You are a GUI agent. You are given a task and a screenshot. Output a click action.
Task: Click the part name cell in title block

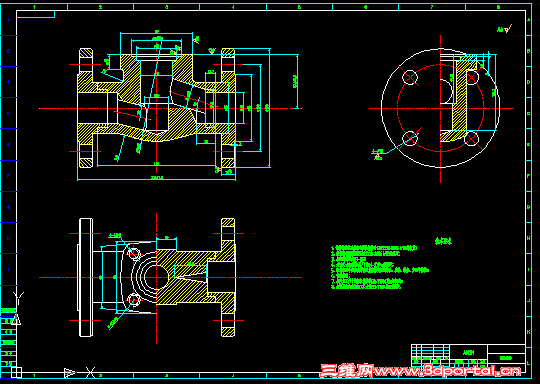pos(468,352)
